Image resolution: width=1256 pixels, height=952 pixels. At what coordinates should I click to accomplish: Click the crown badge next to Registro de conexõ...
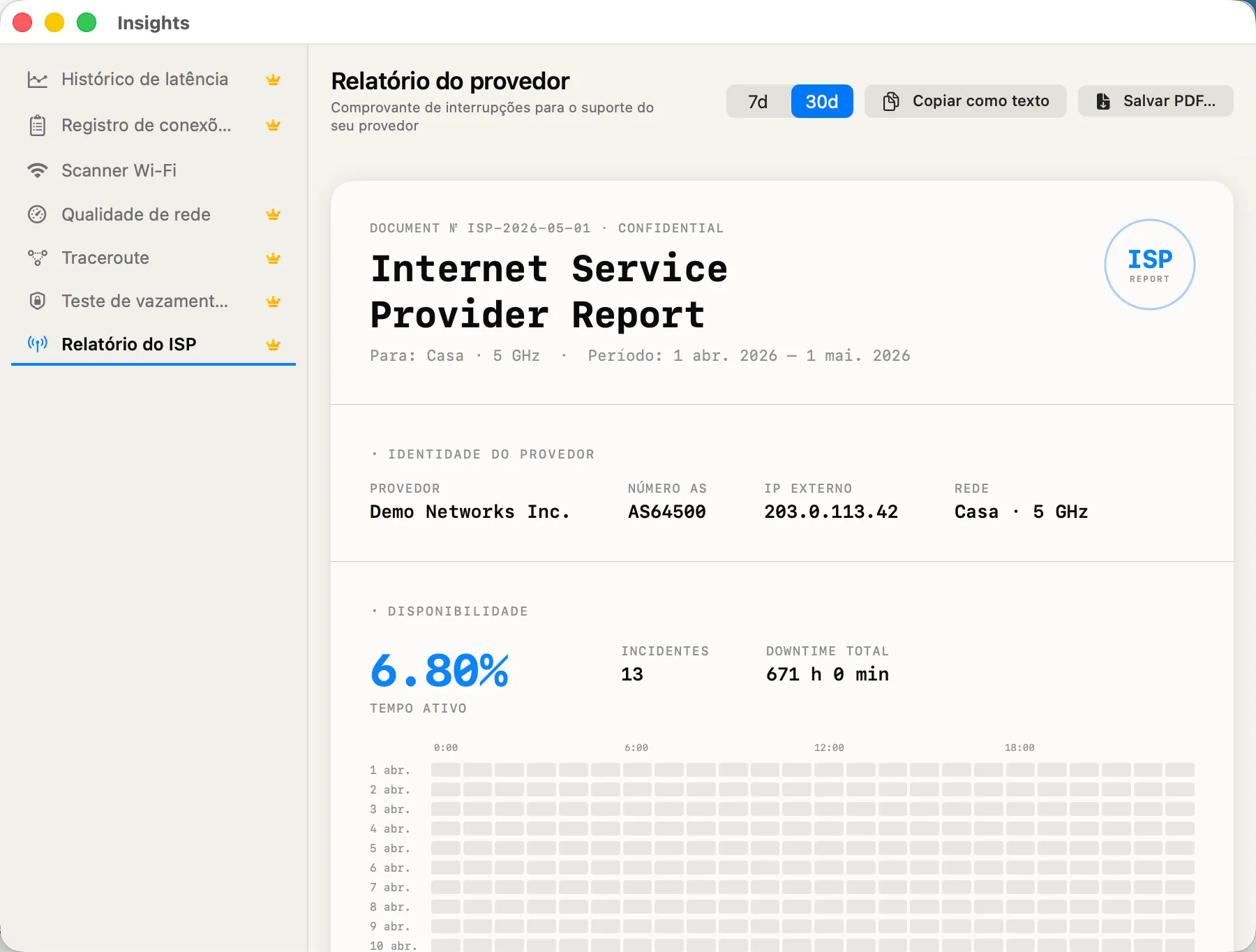click(x=274, y=126)
